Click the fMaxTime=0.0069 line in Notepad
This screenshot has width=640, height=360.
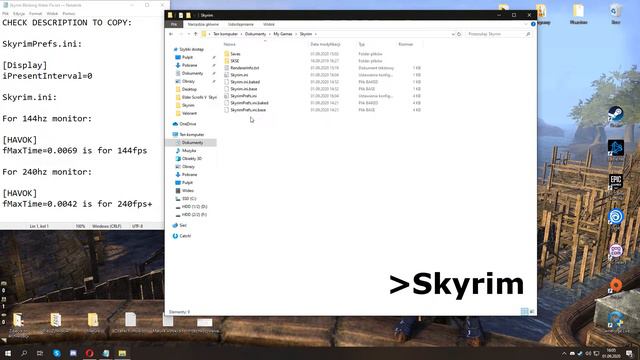click(75, 151)
